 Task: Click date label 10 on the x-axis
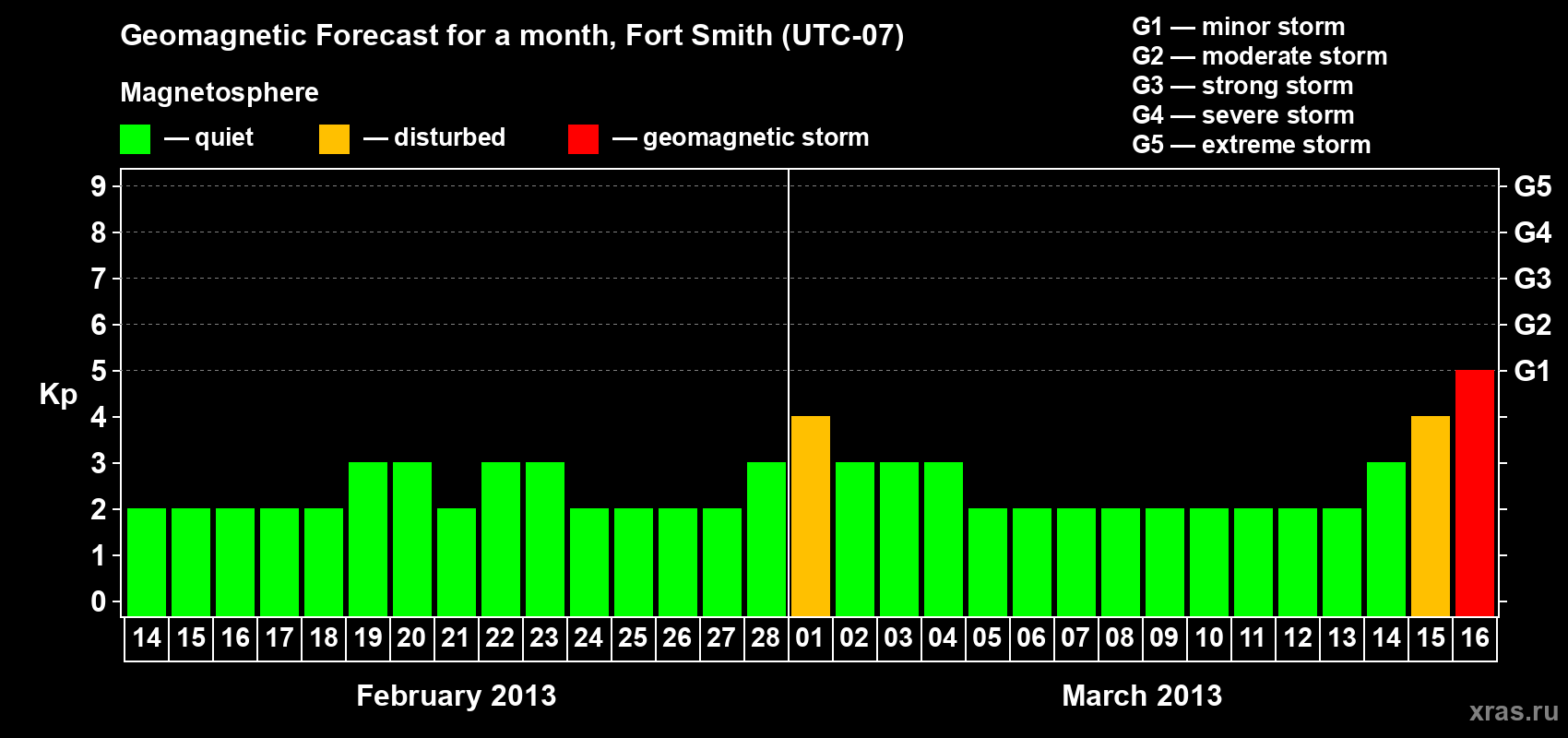click(x=1209, y=637)
